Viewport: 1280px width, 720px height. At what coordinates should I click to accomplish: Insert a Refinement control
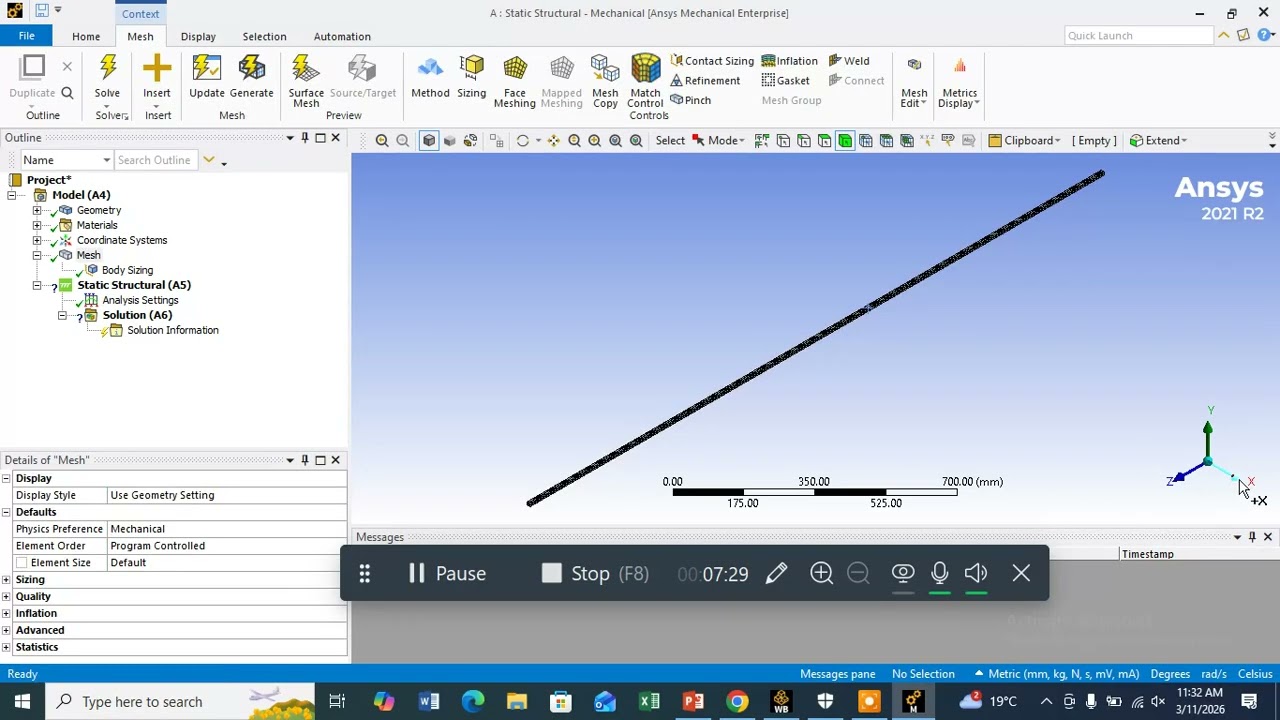pyautogui.click(x=705, y=81)
